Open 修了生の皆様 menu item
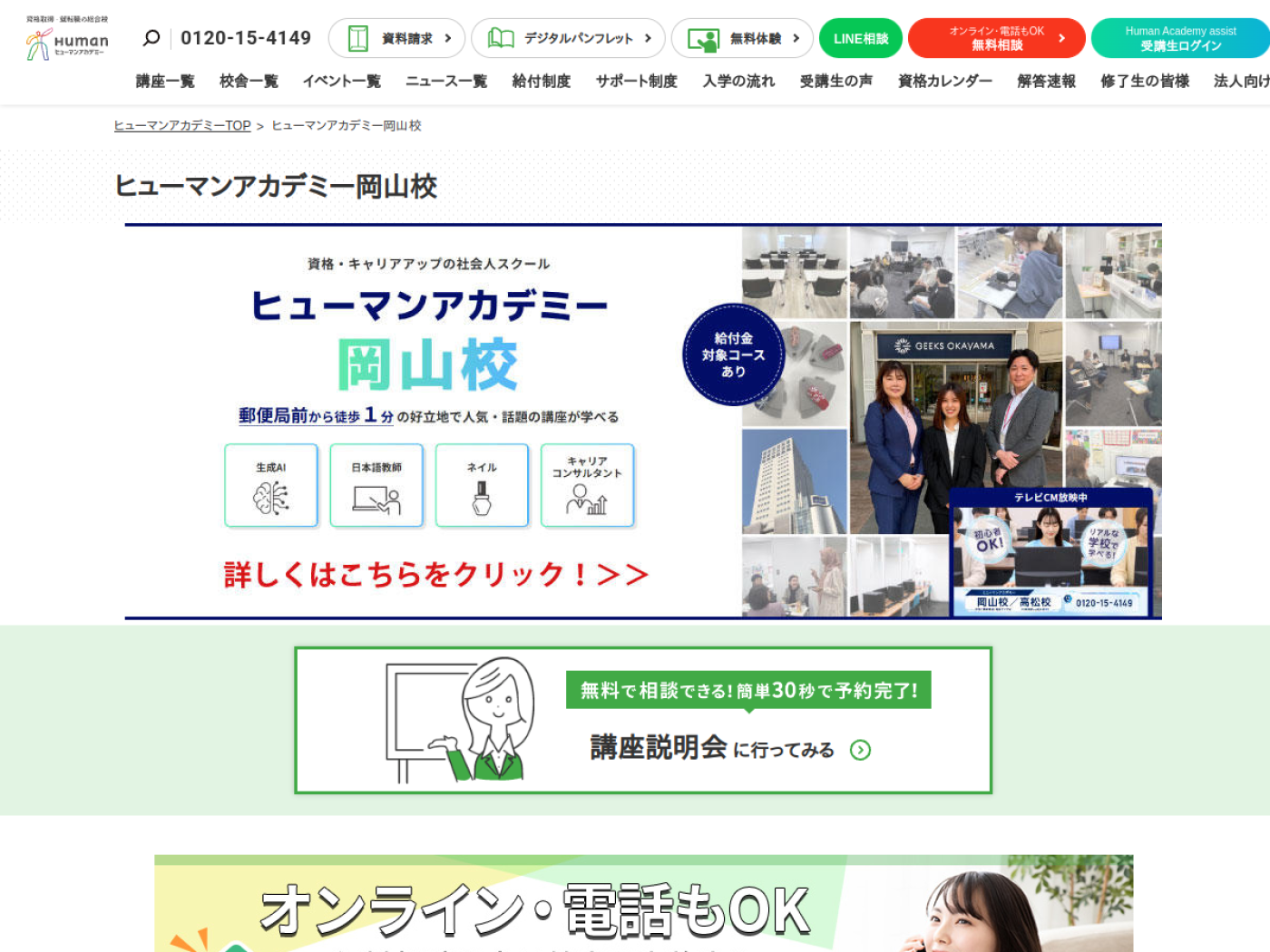Viewport: 1270px width, 952px height. coord(1144,81)
